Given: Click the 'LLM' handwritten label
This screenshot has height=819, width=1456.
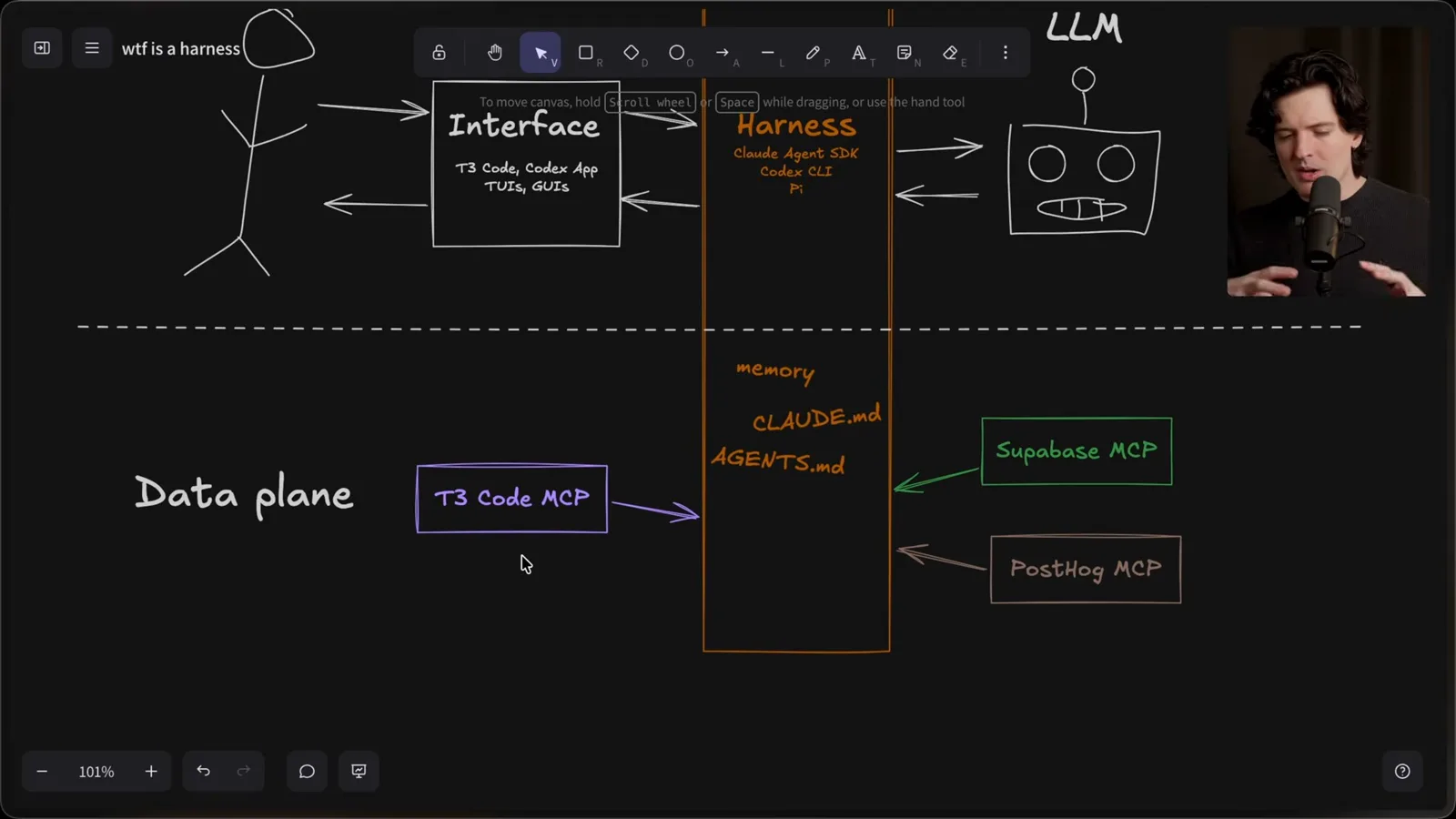Looking at the screenshot, I should (x=1084, y=27).
